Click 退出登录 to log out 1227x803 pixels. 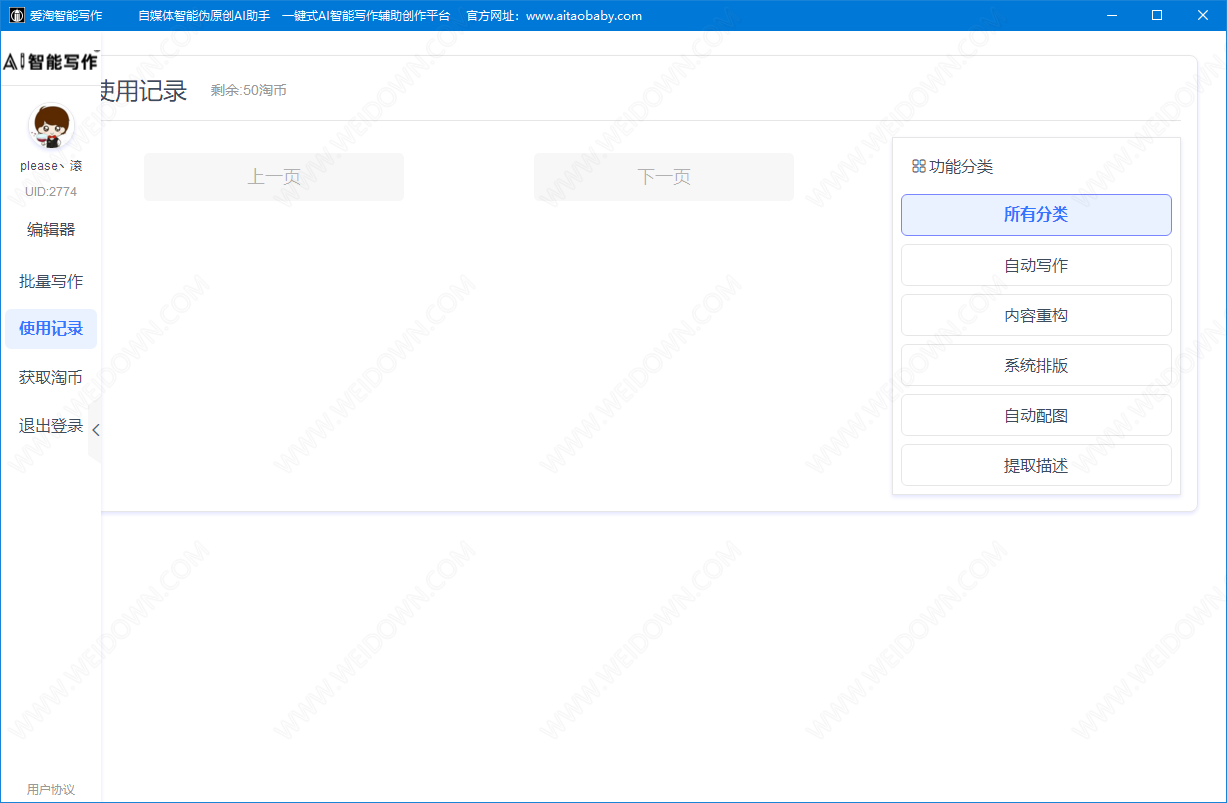(51, 426)
